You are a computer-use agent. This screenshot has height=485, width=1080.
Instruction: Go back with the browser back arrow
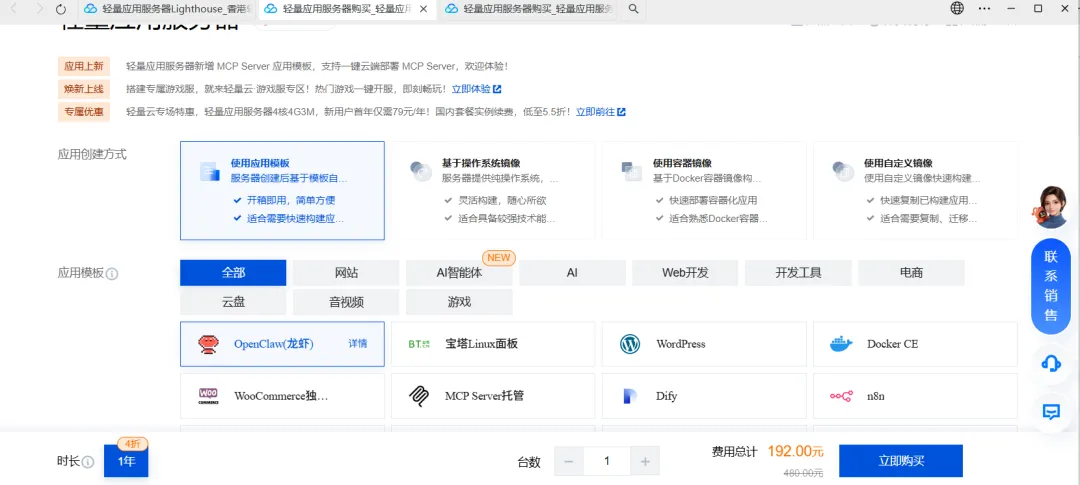tap(12, 9)
